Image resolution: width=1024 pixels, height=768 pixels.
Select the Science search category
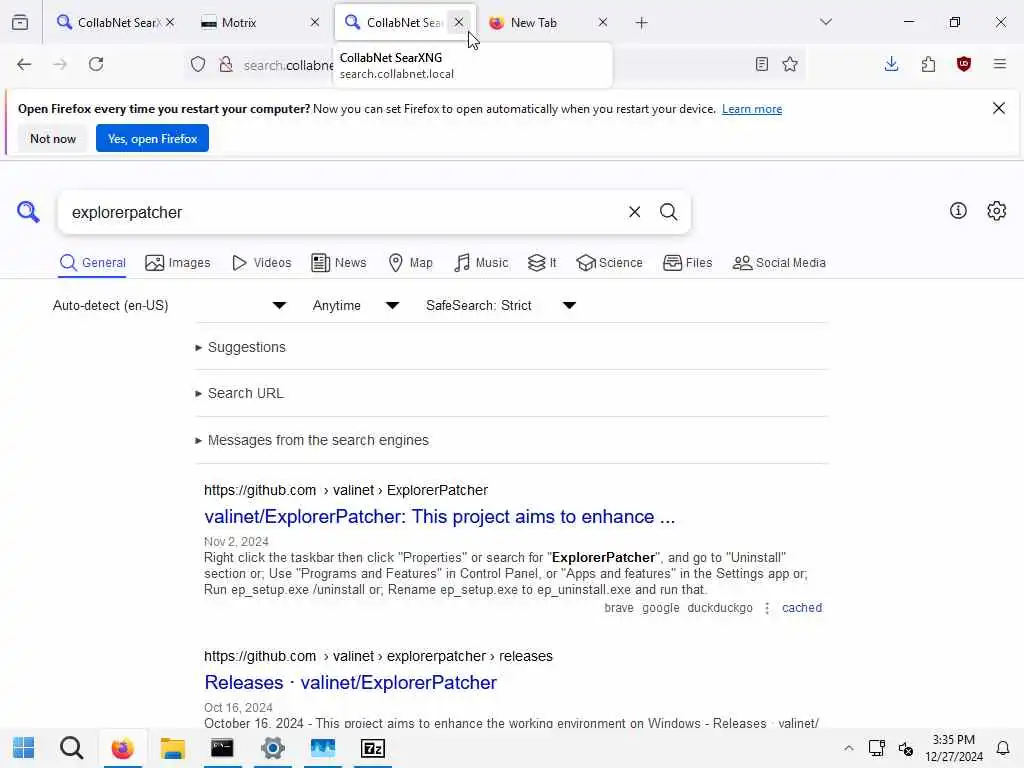click(x=609, y=263)
